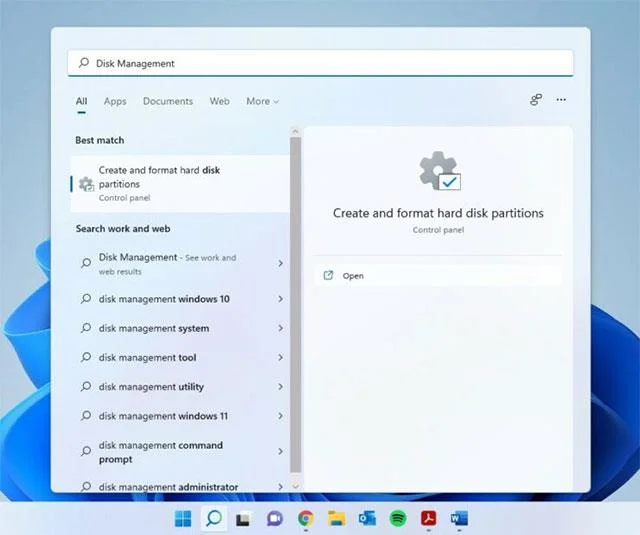
Task: Click the 'Best match' heading
Action: [100, 140]
